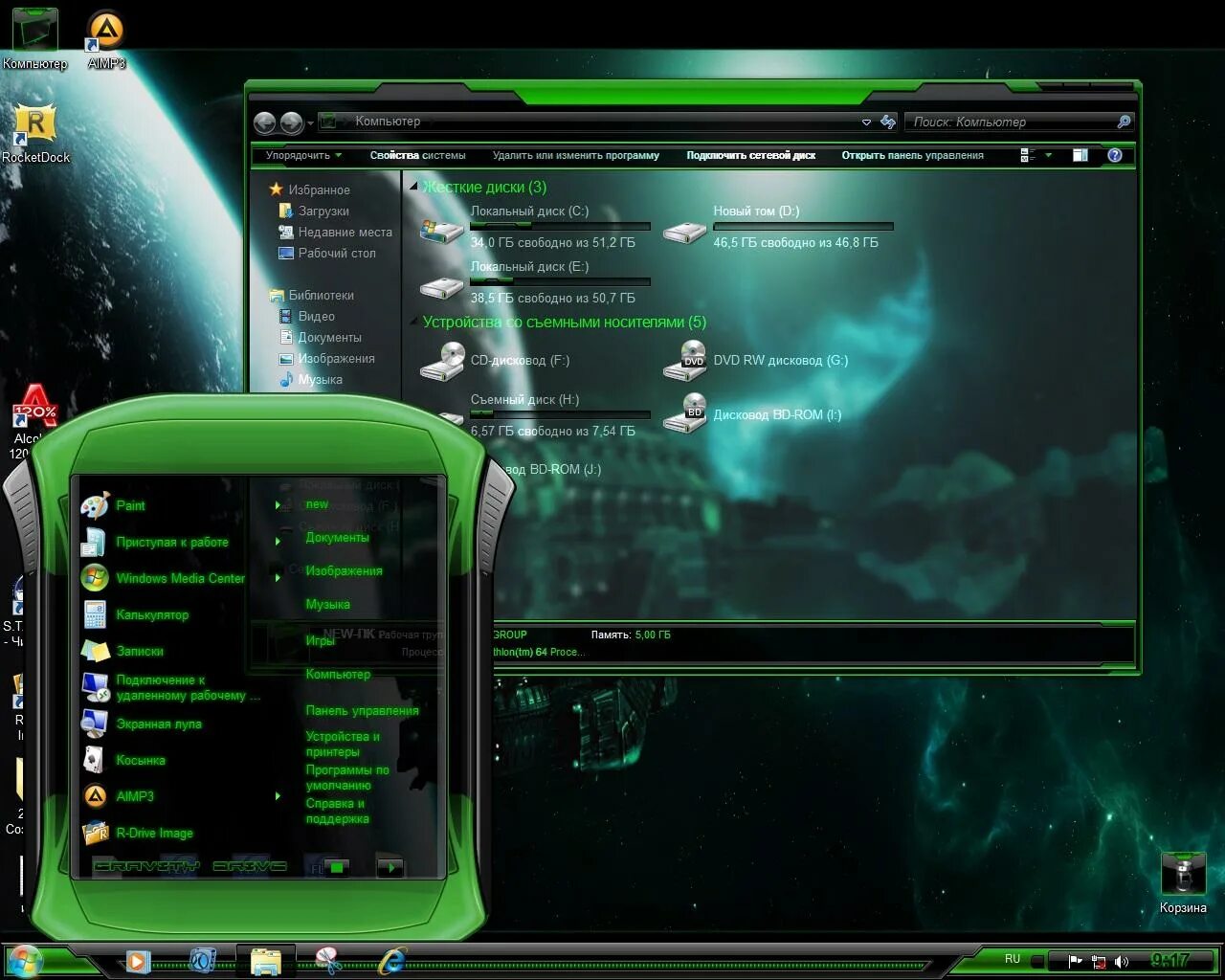Open the RocketDock desktop shortcut
1225x980 pixels.
(35, 132)
